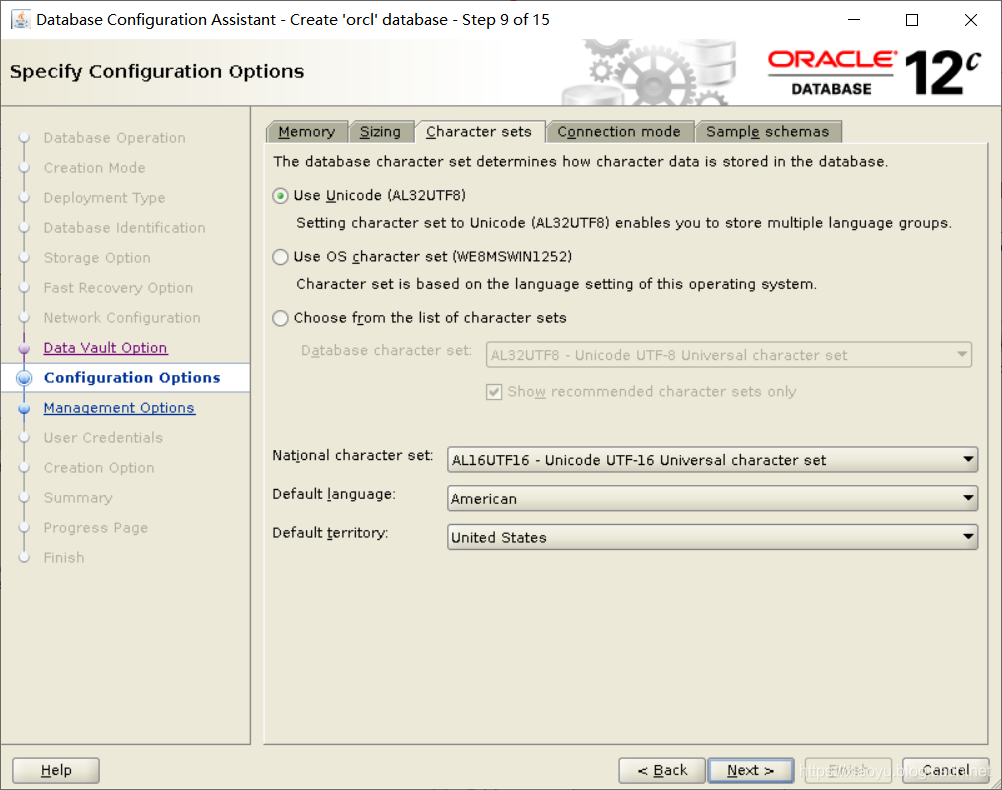Click the Fast Recovery Option step
1002x790 pixels.
(x=118, y=288)
